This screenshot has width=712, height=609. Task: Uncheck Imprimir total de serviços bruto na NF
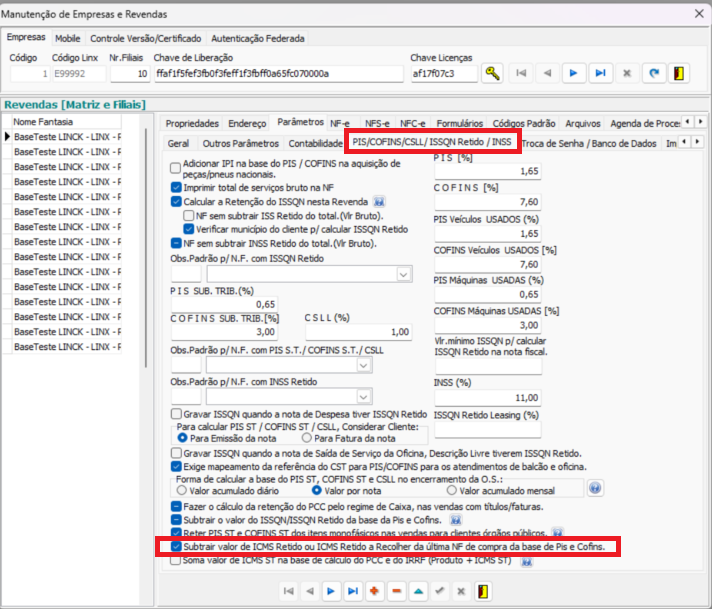click(176, 187)
